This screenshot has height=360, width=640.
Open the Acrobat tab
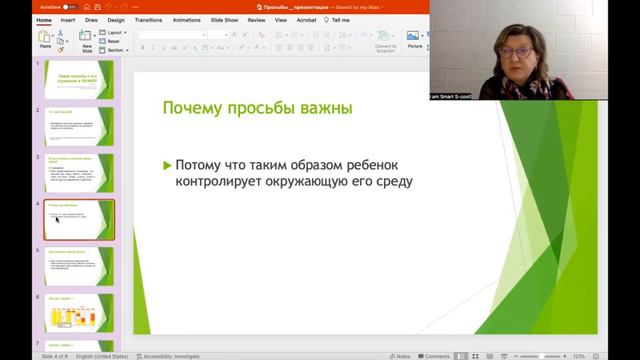pos(306,20)
